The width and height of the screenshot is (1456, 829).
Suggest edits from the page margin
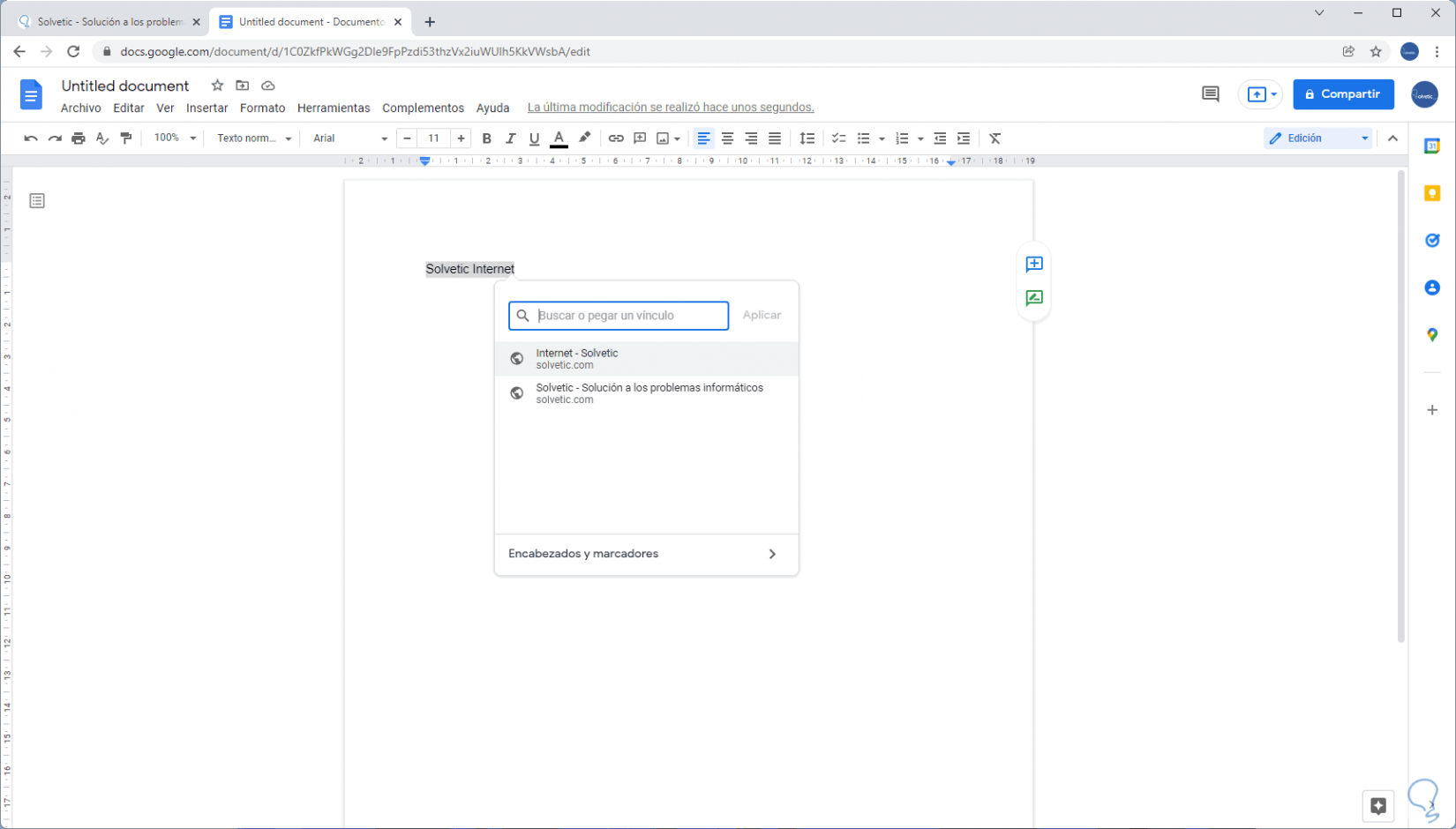[1034, 298]
